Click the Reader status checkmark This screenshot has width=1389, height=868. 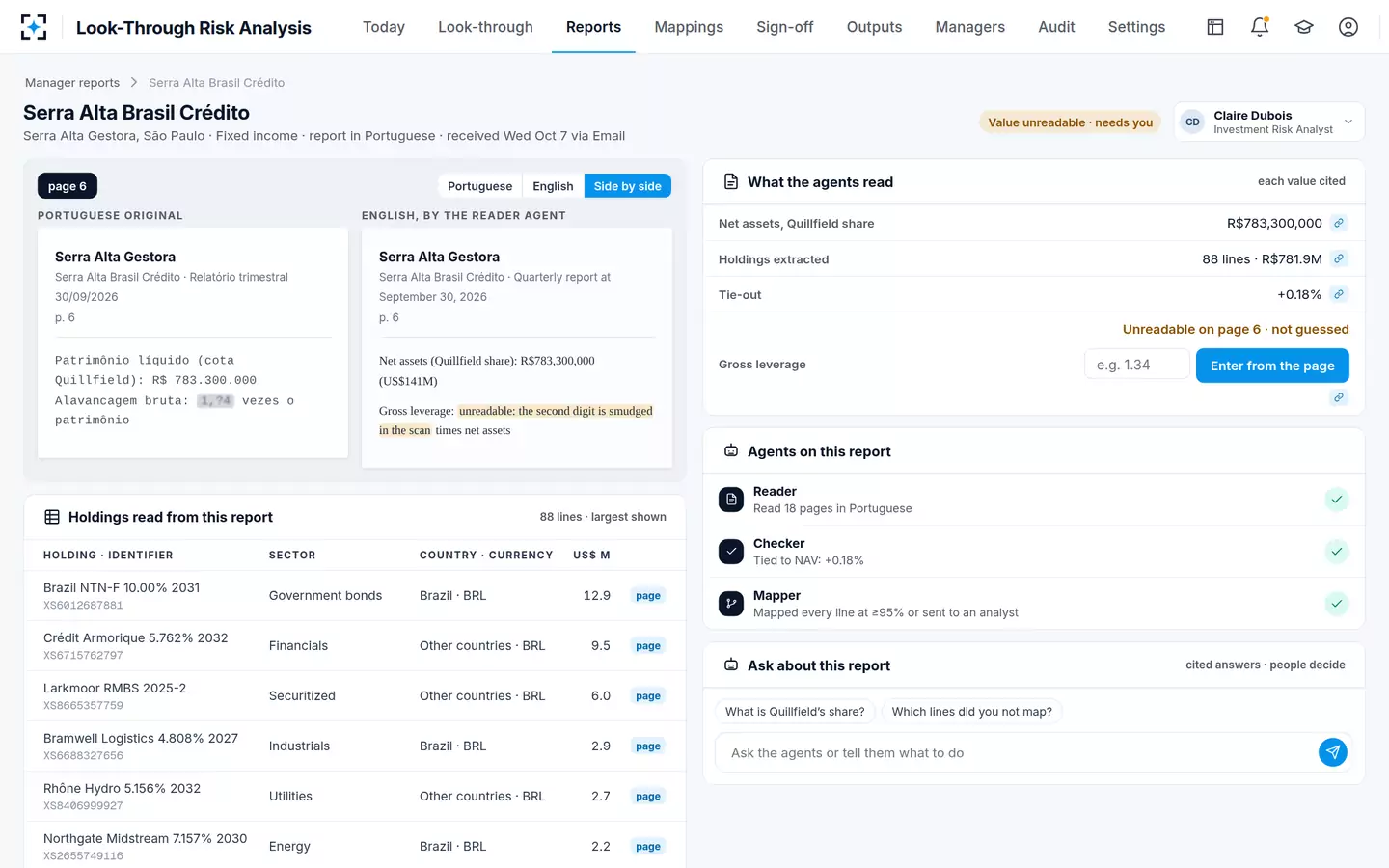pyautogui.click(x=1337, y=500)
